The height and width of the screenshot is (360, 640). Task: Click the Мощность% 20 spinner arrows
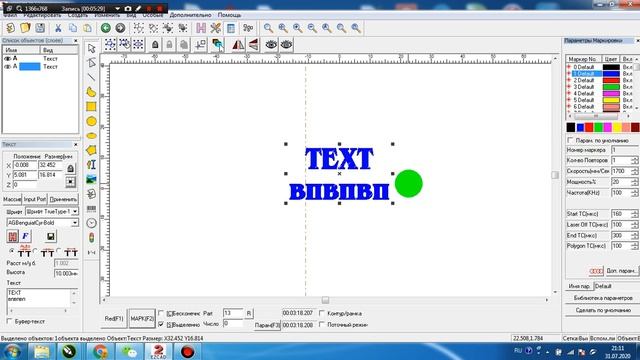point(634,182)
